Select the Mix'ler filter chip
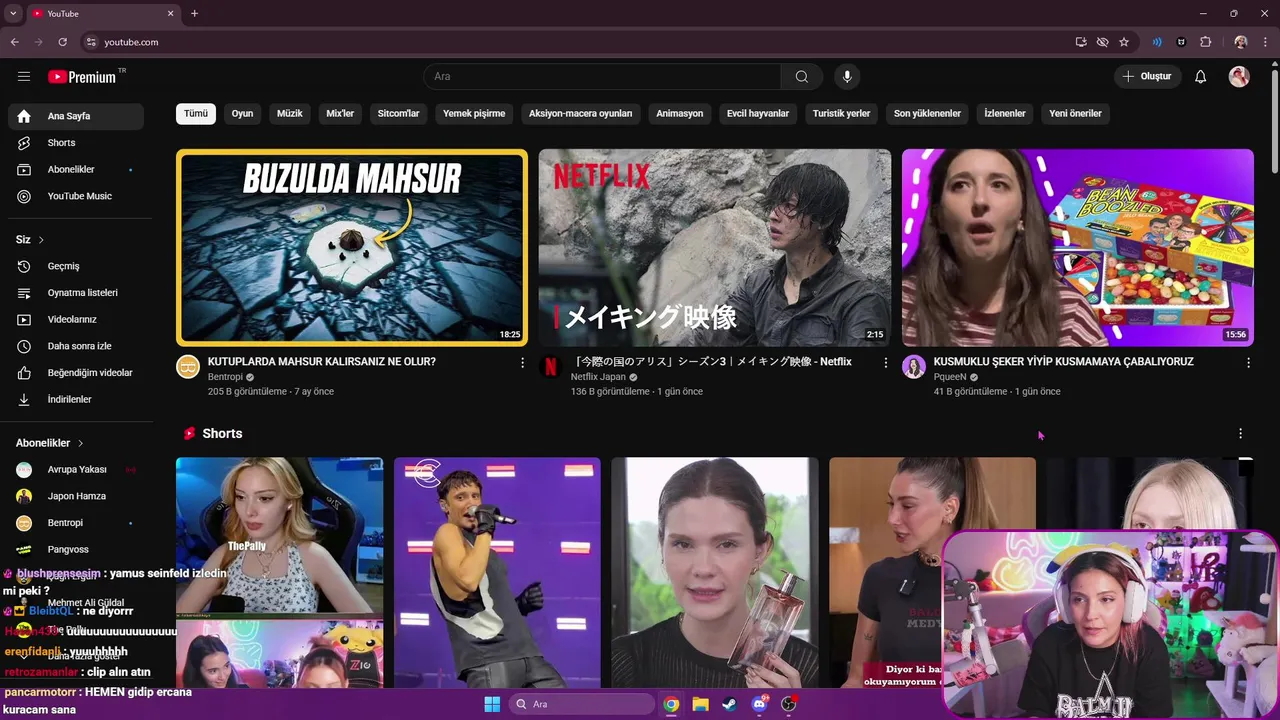 point(340,113)
